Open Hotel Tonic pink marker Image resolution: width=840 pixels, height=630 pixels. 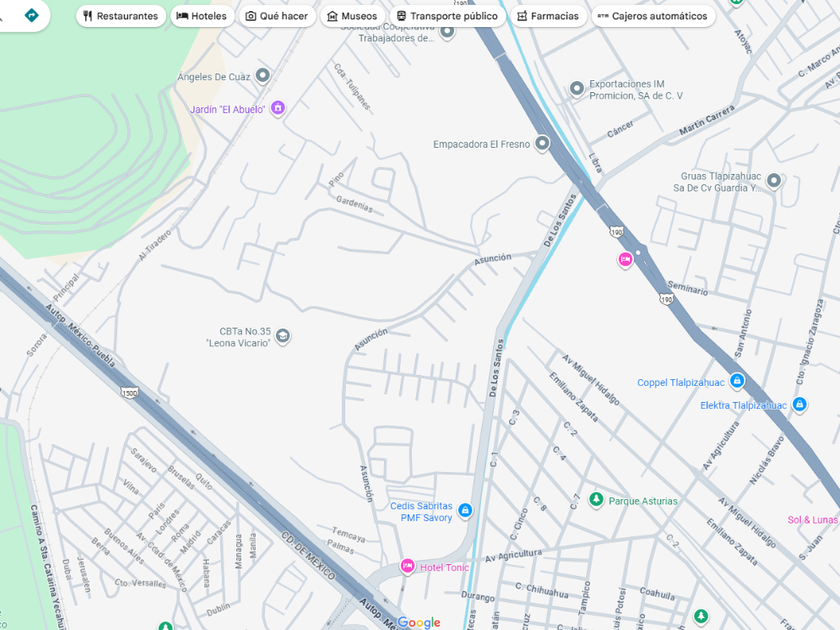pos(407,566)
